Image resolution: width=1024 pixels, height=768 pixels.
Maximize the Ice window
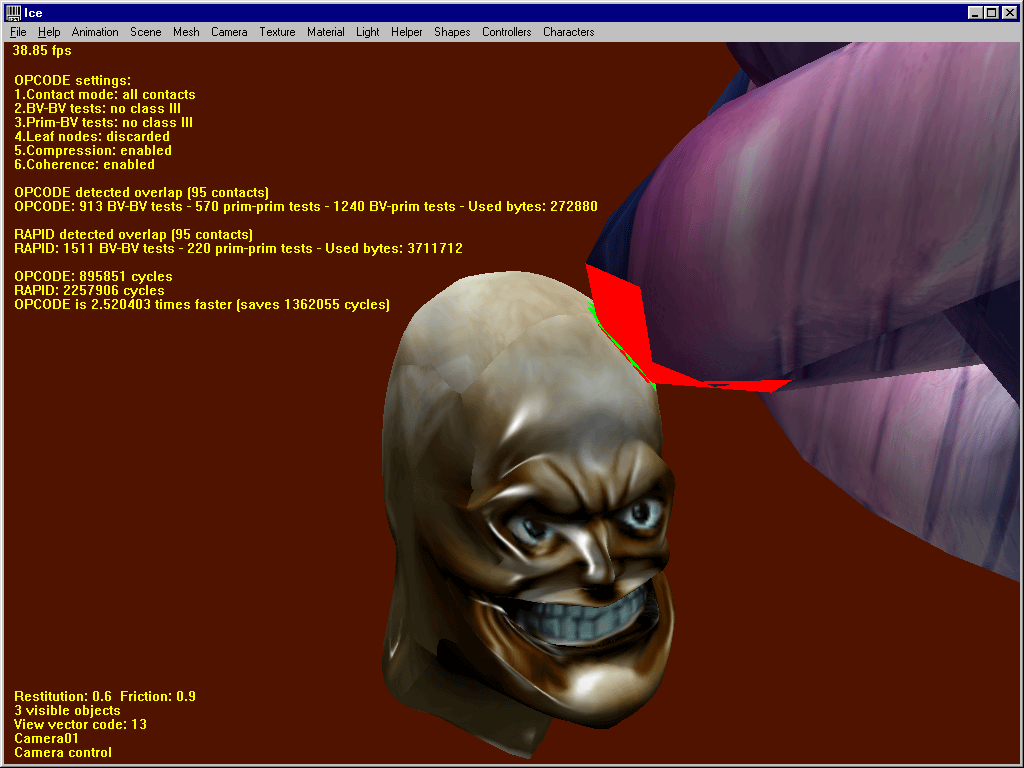991,12
